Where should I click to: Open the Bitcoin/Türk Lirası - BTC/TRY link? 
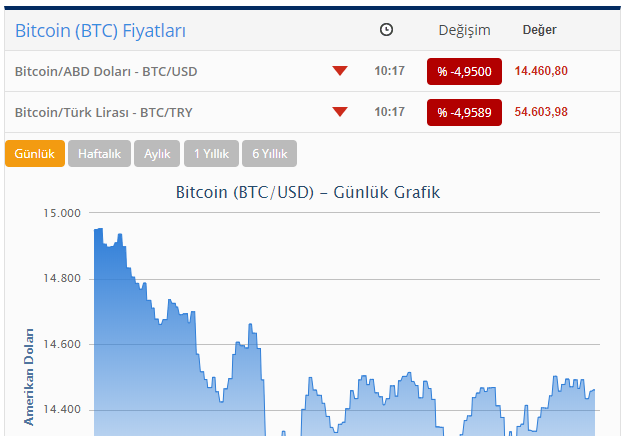click(104, 112)
